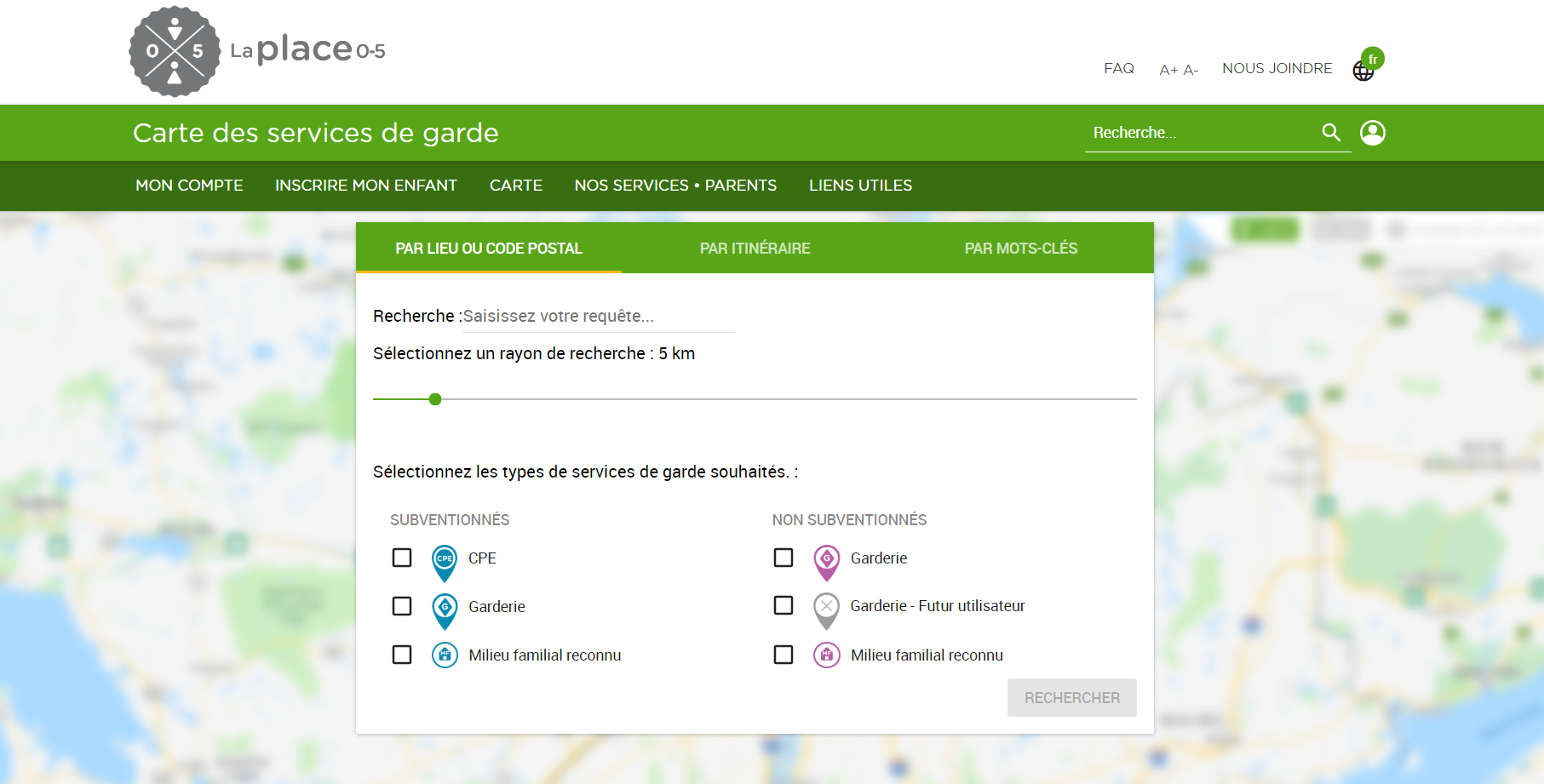Image resolution: width=1544 pixels, height=784 pixels.
Task: Click subsidized Milieu familial round icon
Action: (x=445, y=655)
